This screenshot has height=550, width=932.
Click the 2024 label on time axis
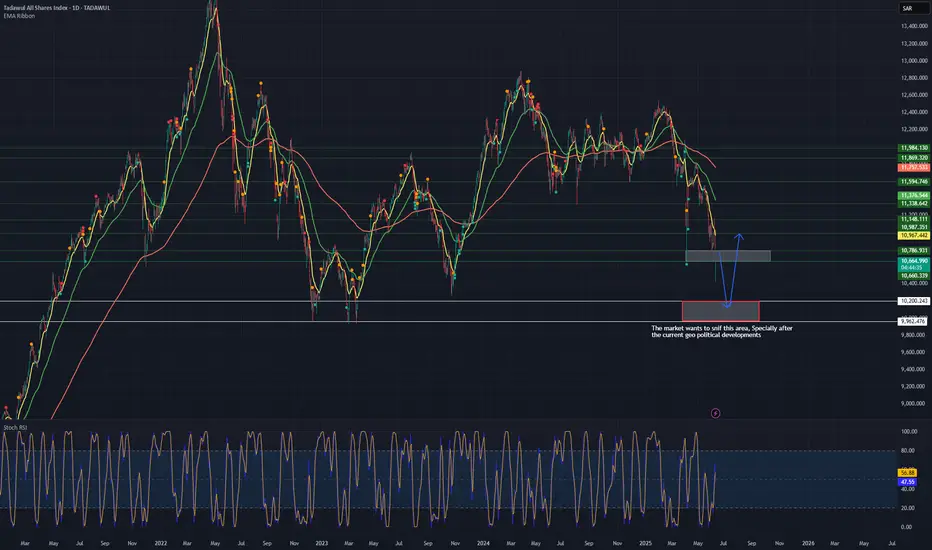pyautogui.click(x=483, y=543)
